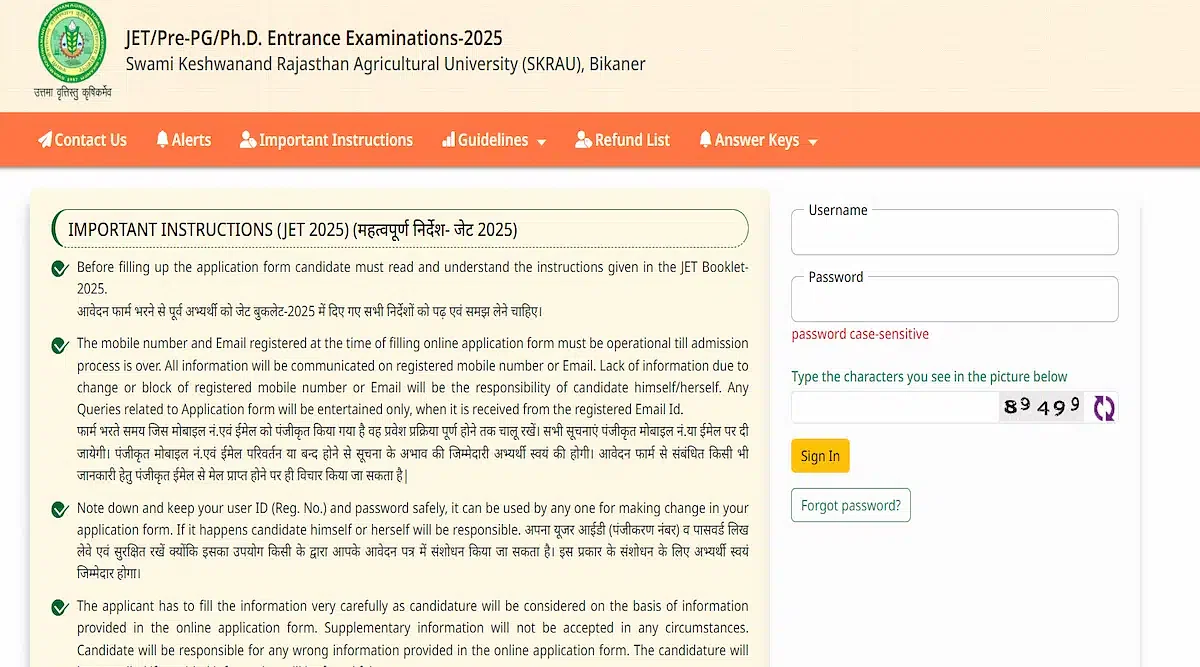Click the bell icon beside Alerts
The image size is (1200, 667).
pyautogui.click(x=162, y=140)
